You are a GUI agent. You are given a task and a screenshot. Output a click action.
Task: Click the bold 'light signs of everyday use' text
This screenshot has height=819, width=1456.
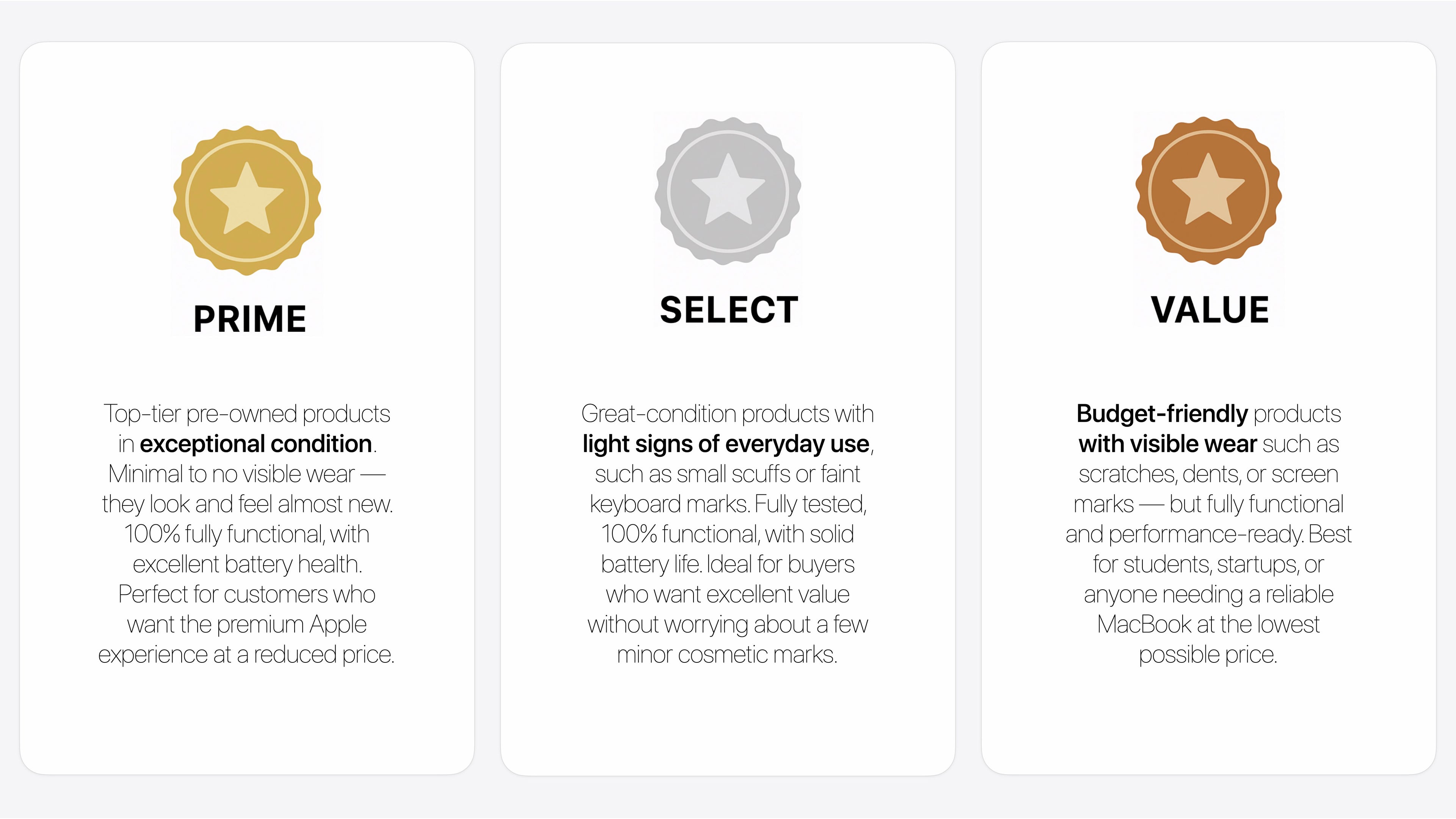click(x=726, y=444)
